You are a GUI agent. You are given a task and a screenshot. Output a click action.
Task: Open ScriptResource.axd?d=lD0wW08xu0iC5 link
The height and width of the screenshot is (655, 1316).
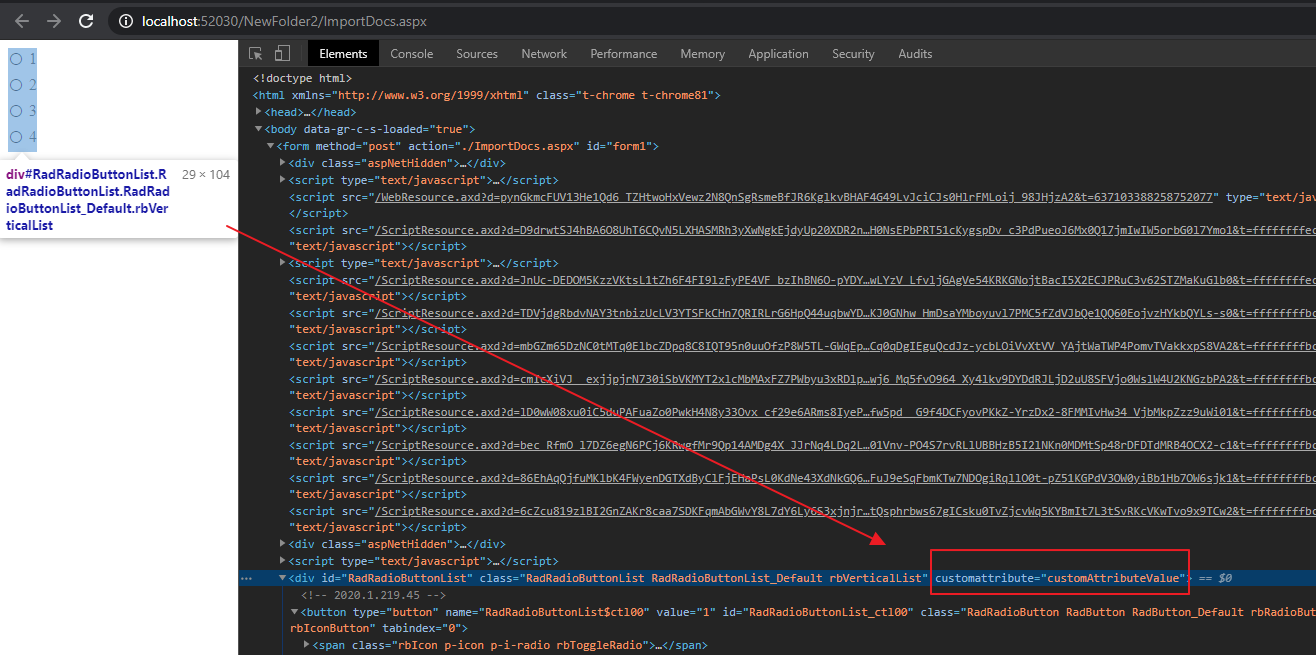[x=844, y=412]
